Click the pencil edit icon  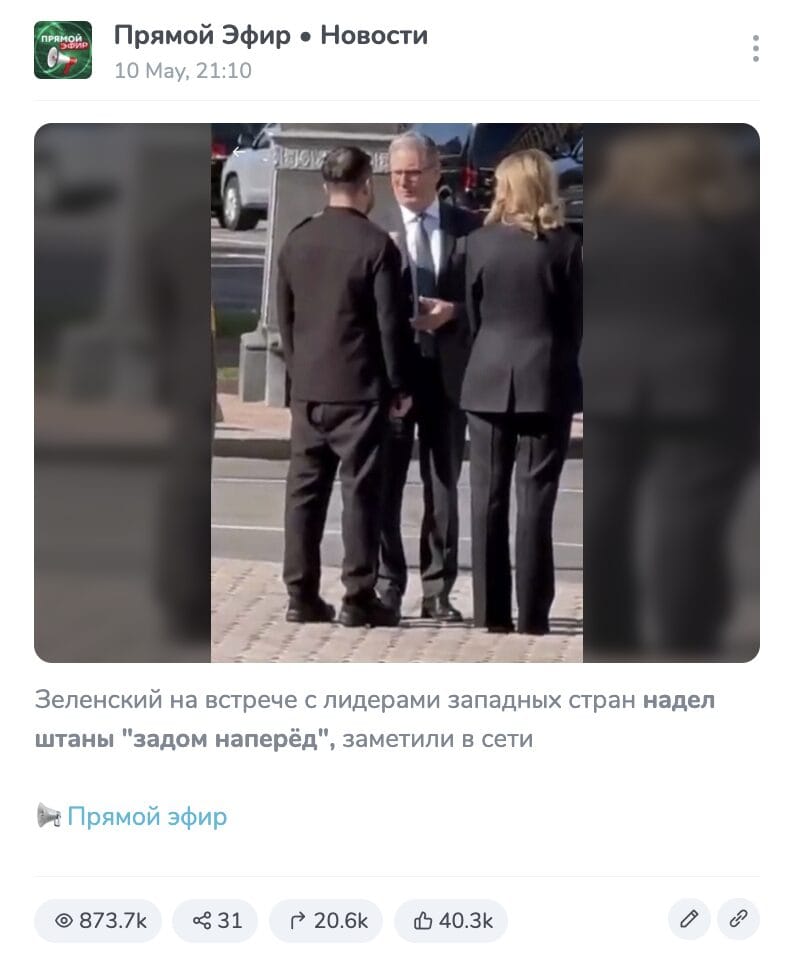click(x=689, y=919)
